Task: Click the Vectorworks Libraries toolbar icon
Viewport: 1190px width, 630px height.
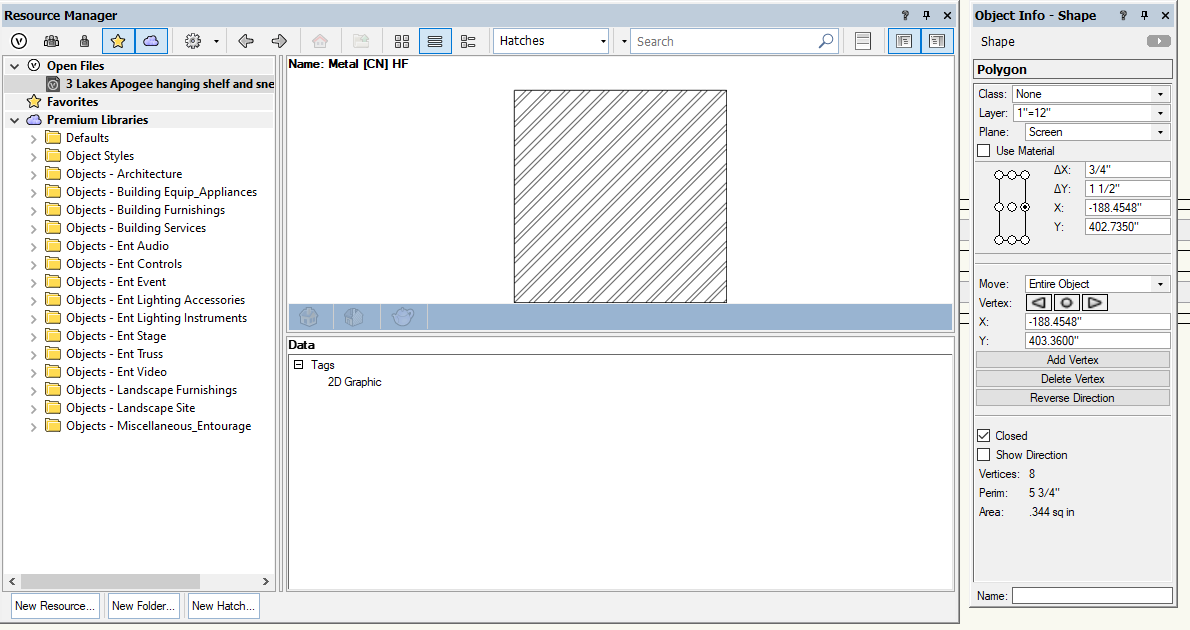Action: pos(19,41)
